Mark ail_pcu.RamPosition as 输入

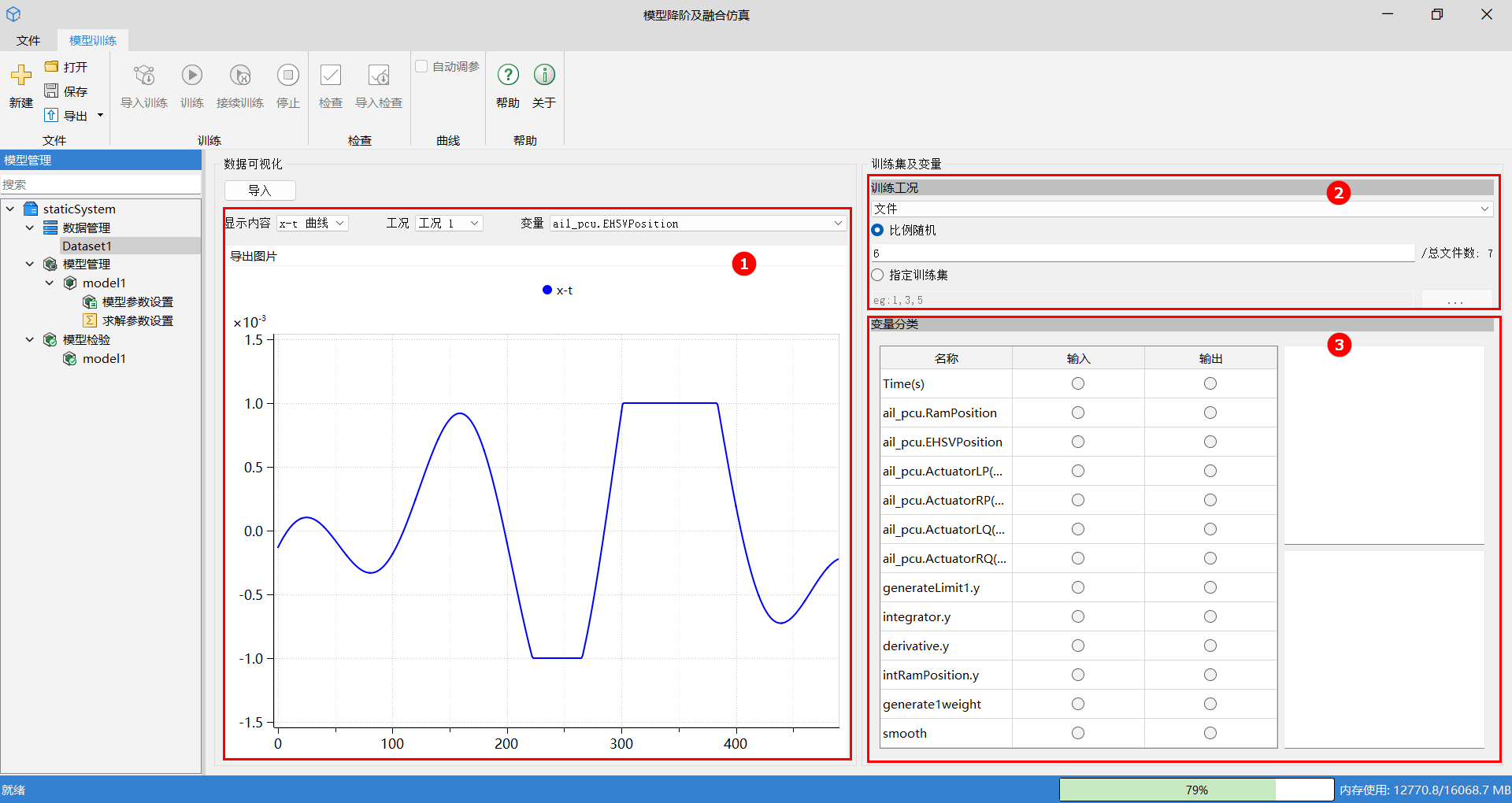(x=1078, y=413)
